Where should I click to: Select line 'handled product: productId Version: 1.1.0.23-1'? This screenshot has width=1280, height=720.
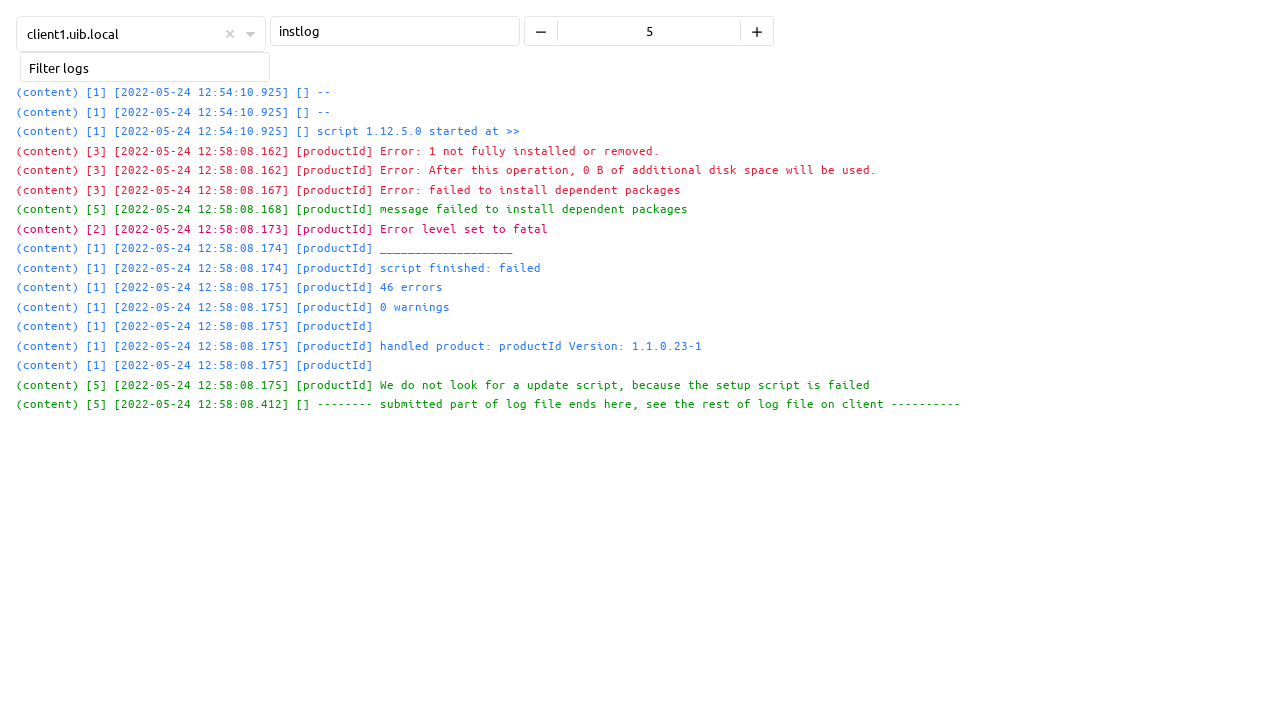[359, 346]
